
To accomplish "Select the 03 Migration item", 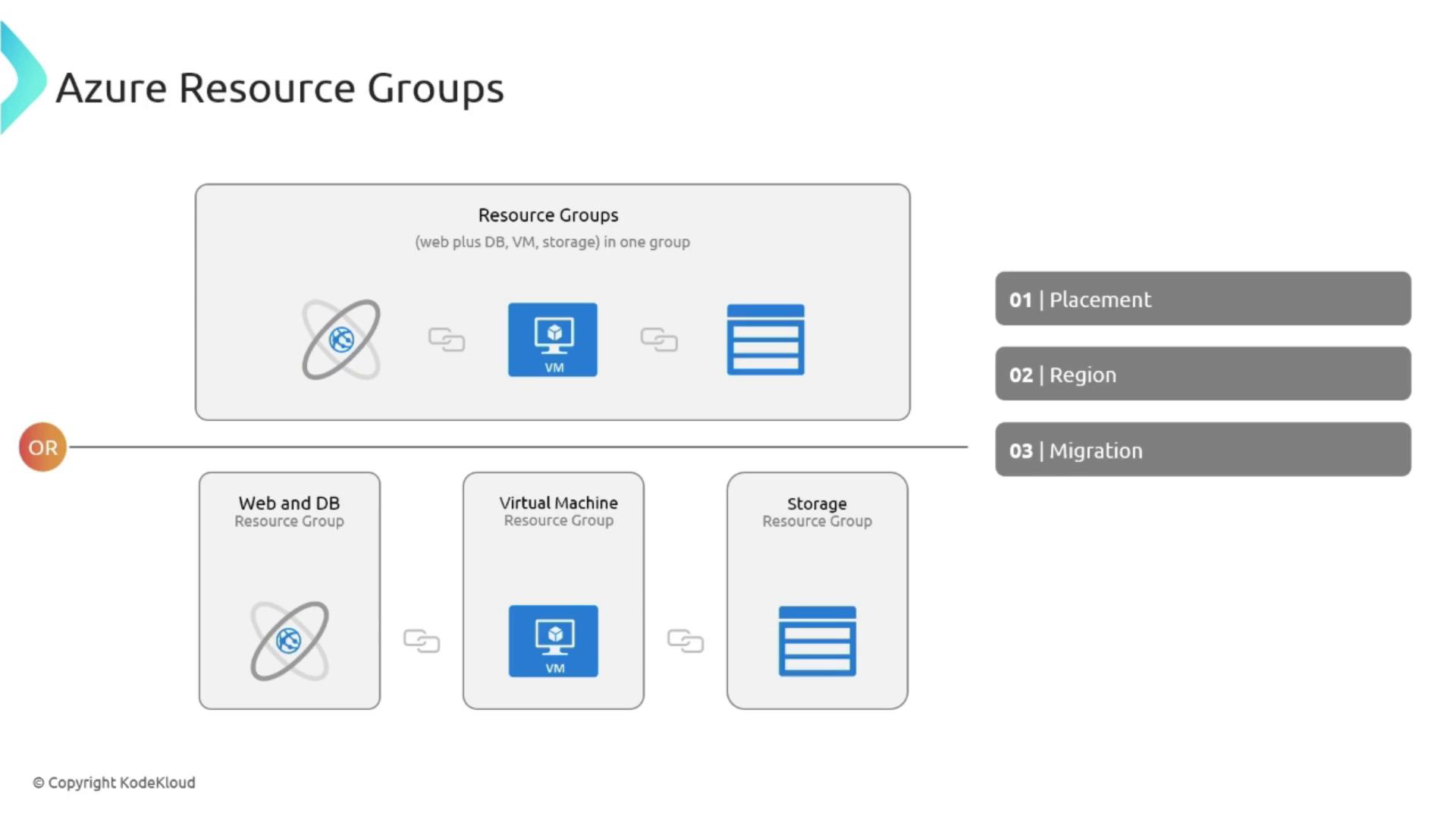I will pos(1203,450).
